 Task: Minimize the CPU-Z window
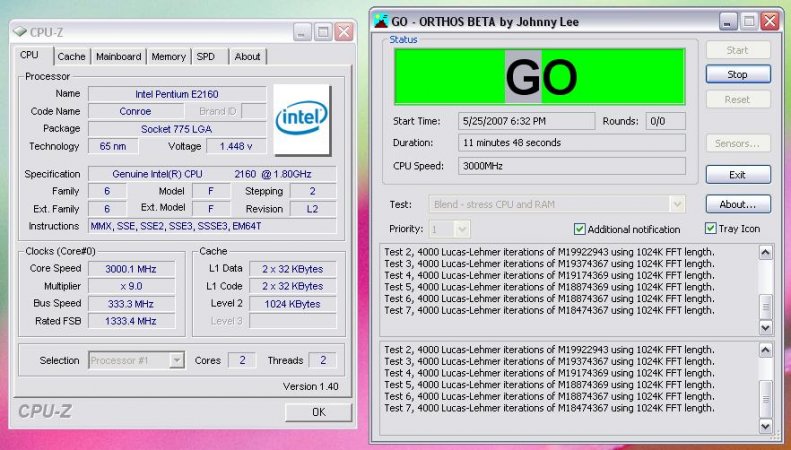coord(302,32)
